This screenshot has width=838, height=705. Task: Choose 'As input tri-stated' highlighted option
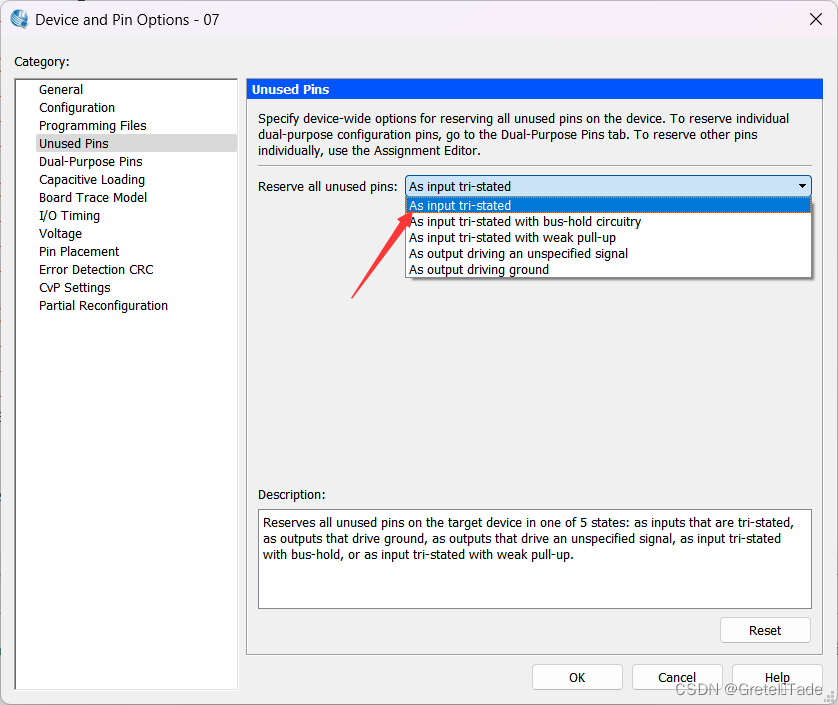(x=608, y=206)
